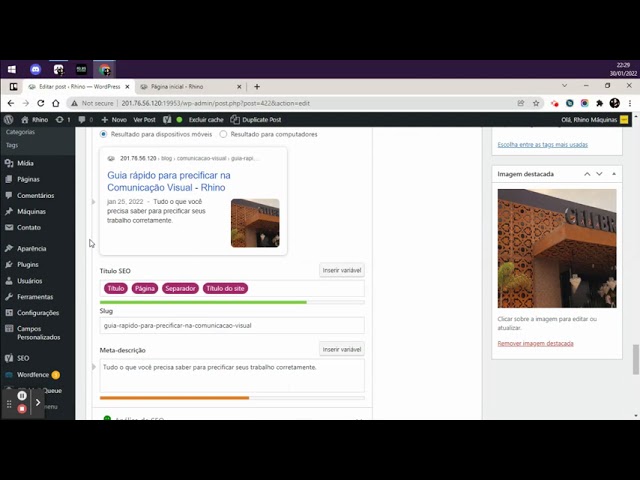Click Inserir variável for Meta-descrição
The height and width of the screenshot is (480, 640).
342,349
